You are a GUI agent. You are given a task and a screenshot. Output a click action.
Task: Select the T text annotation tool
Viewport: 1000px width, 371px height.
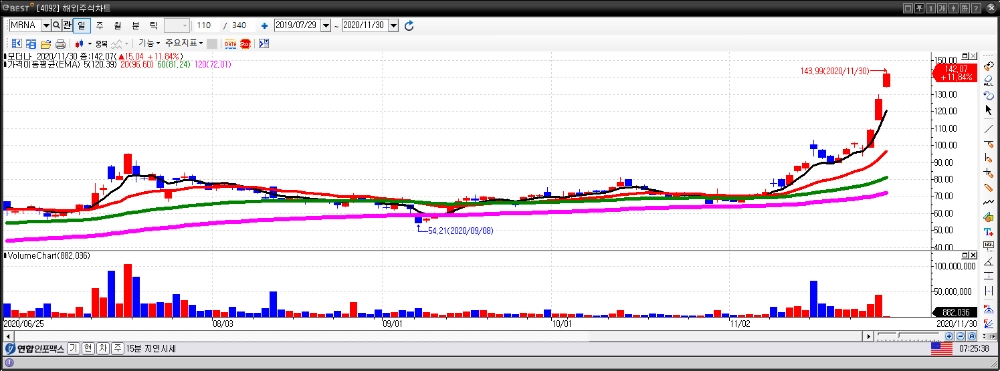point(989,232)
